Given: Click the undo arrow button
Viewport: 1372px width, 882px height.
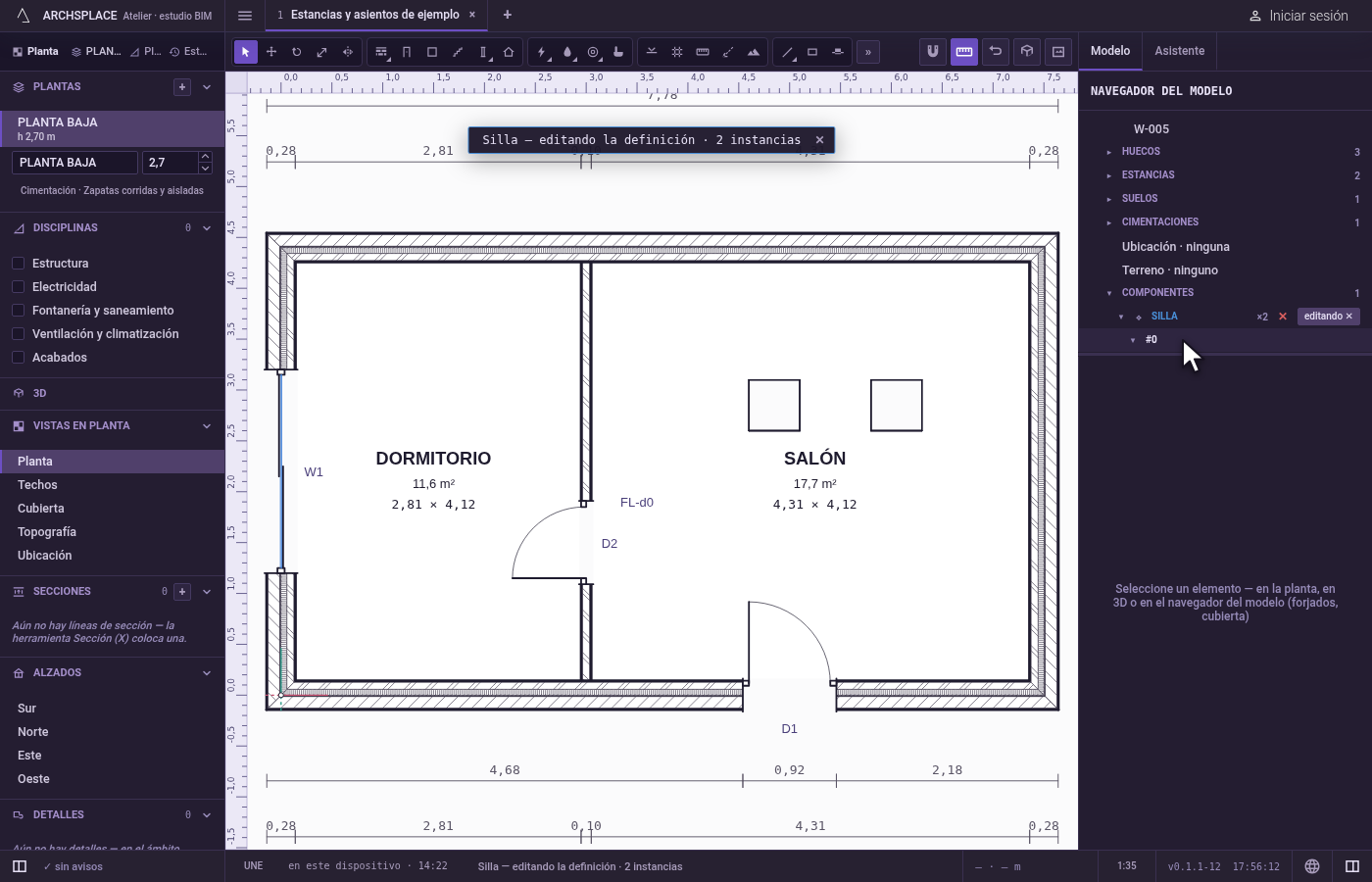Looking at the screenshot, I should point(996,51).
